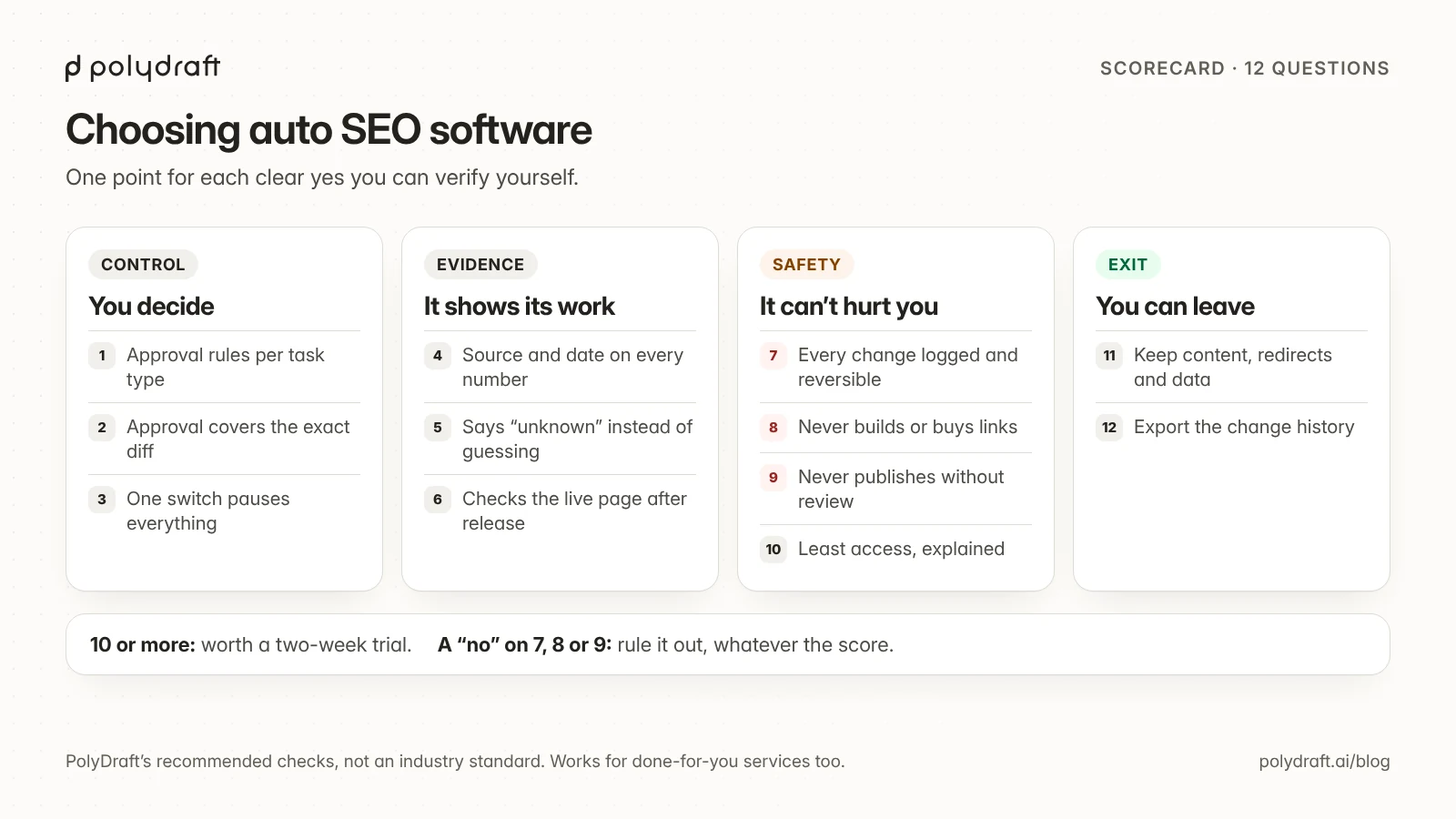This screenshot has height=819, width=1456.
Task: Click the "One point for each clear yes" subtitle
Action: click(x=322, y=177)
